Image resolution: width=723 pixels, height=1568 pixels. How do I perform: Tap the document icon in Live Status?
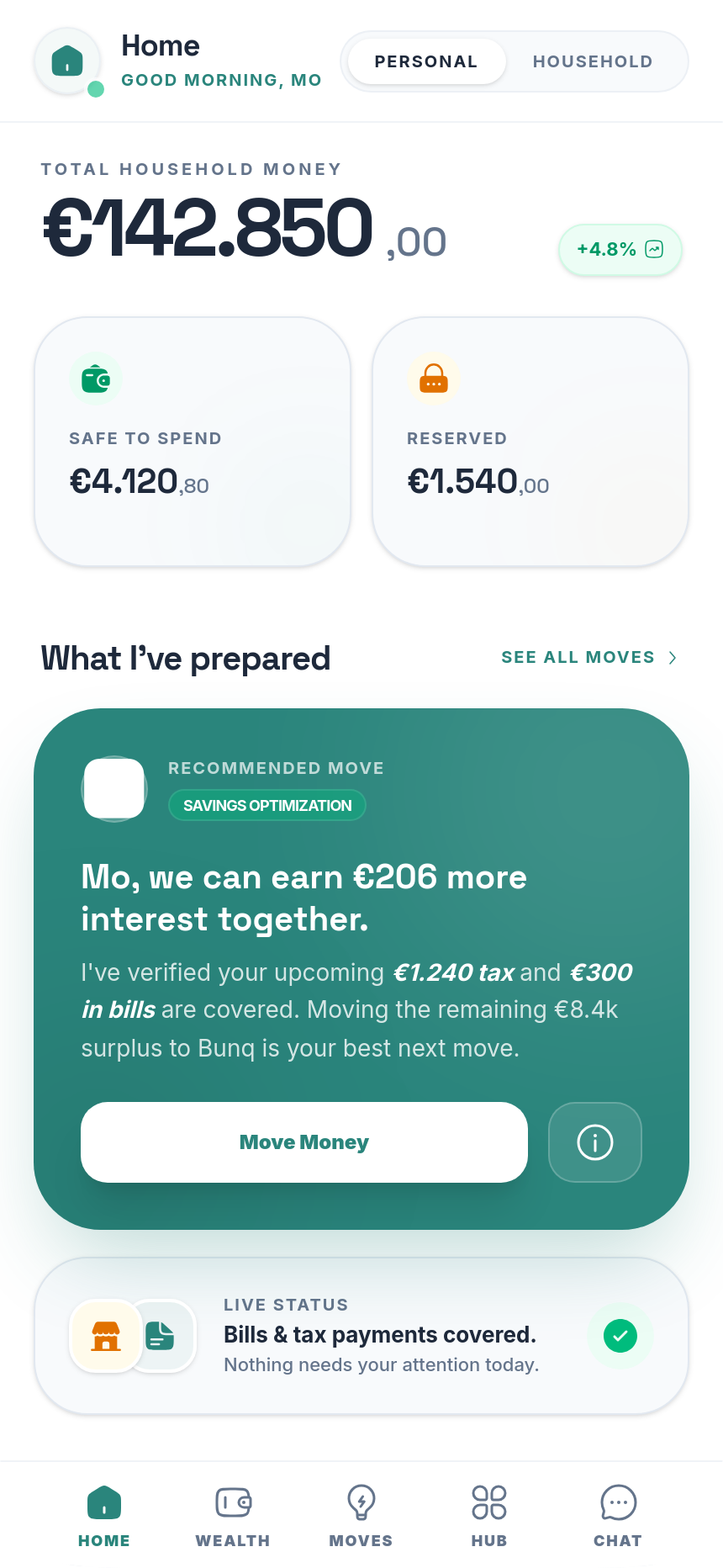160,1336
